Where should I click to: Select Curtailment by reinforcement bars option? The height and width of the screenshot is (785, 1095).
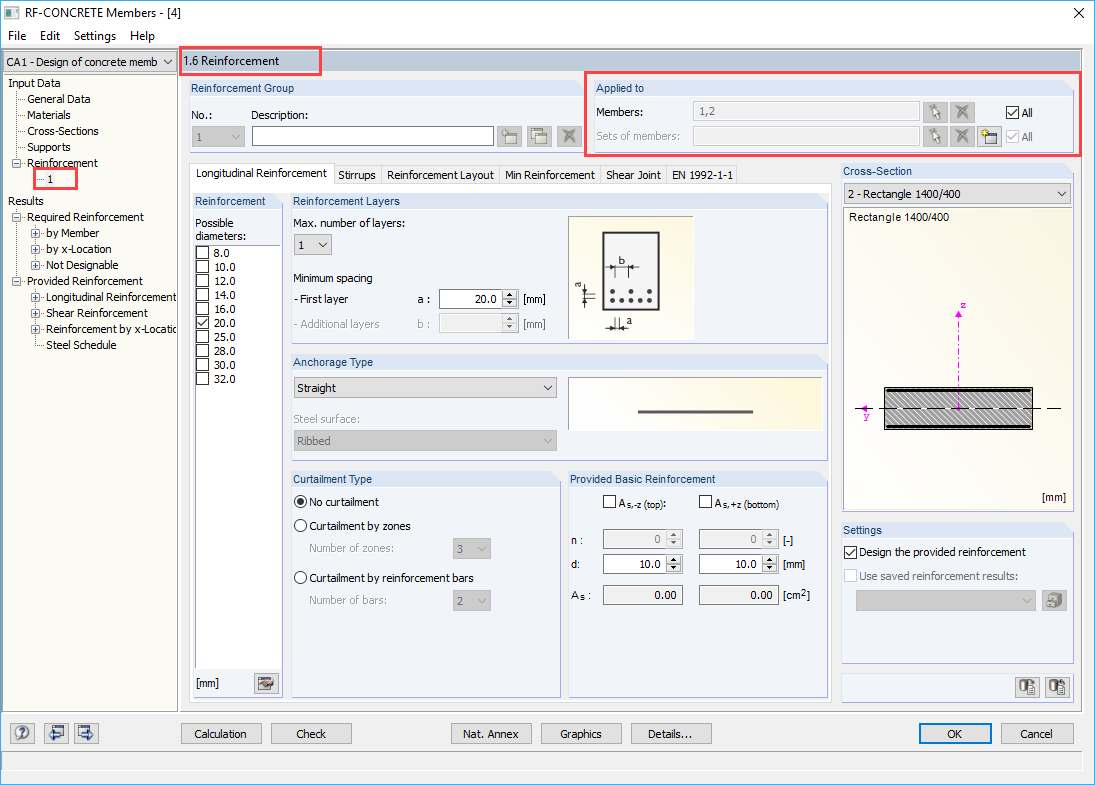[300, 578]
